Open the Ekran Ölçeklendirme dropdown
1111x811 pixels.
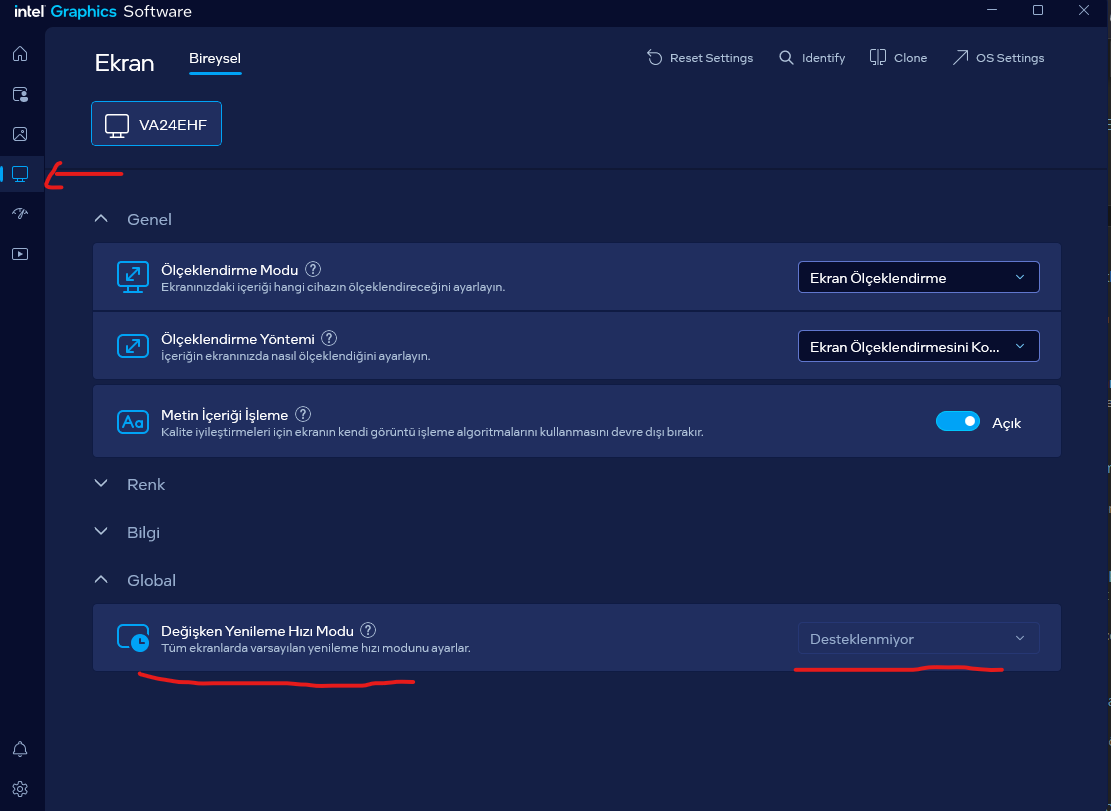[918, 277]
